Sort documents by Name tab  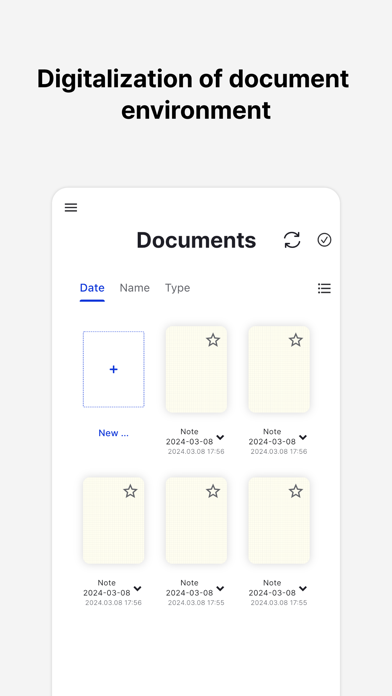click(x=135, y=288)
